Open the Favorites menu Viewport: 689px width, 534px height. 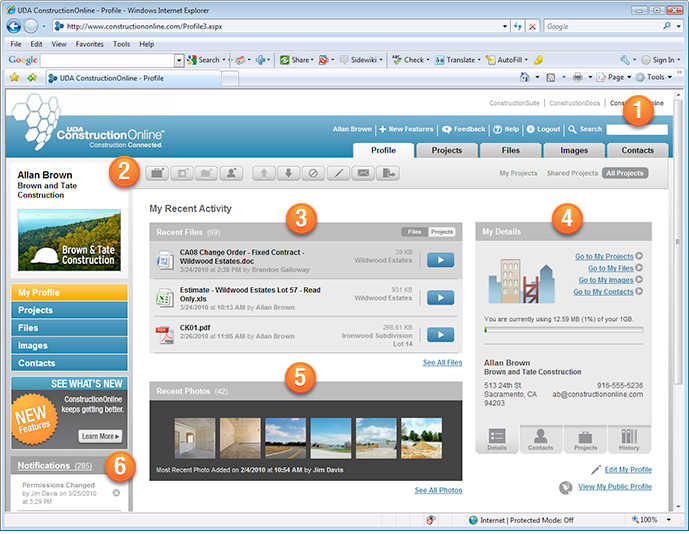click(90, 44)
